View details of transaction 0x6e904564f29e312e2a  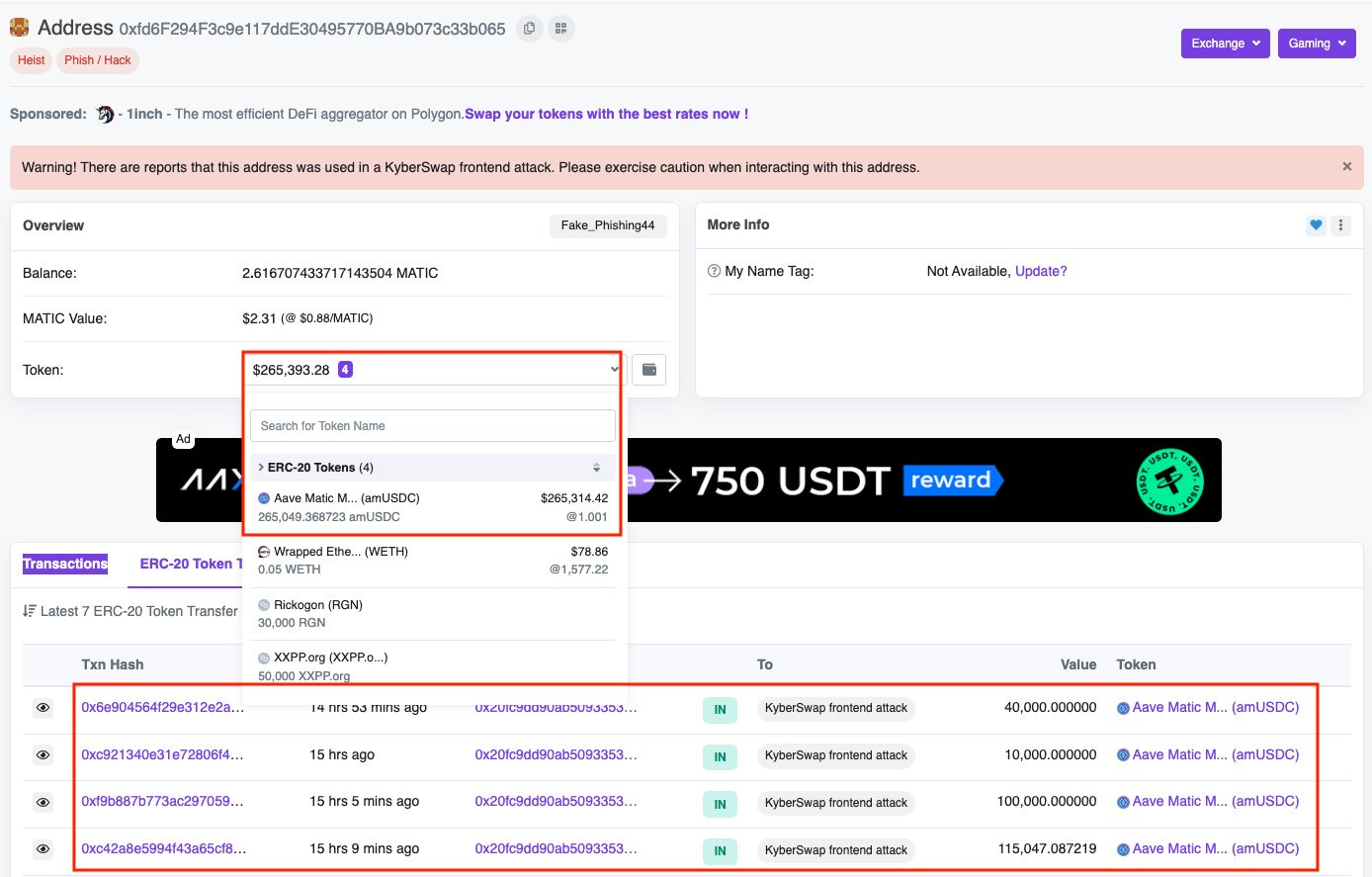tap(43, 708)
